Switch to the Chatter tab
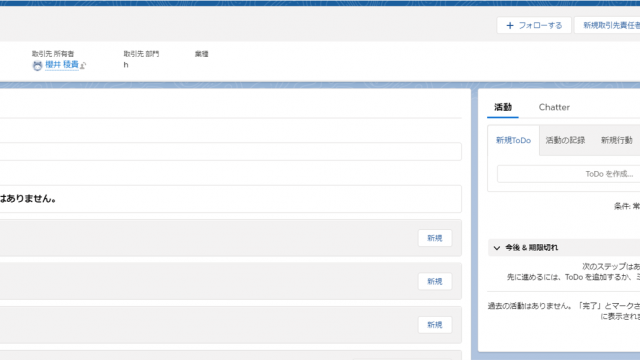The width and height of the screenshot is (640, 360). coord(554,107)
